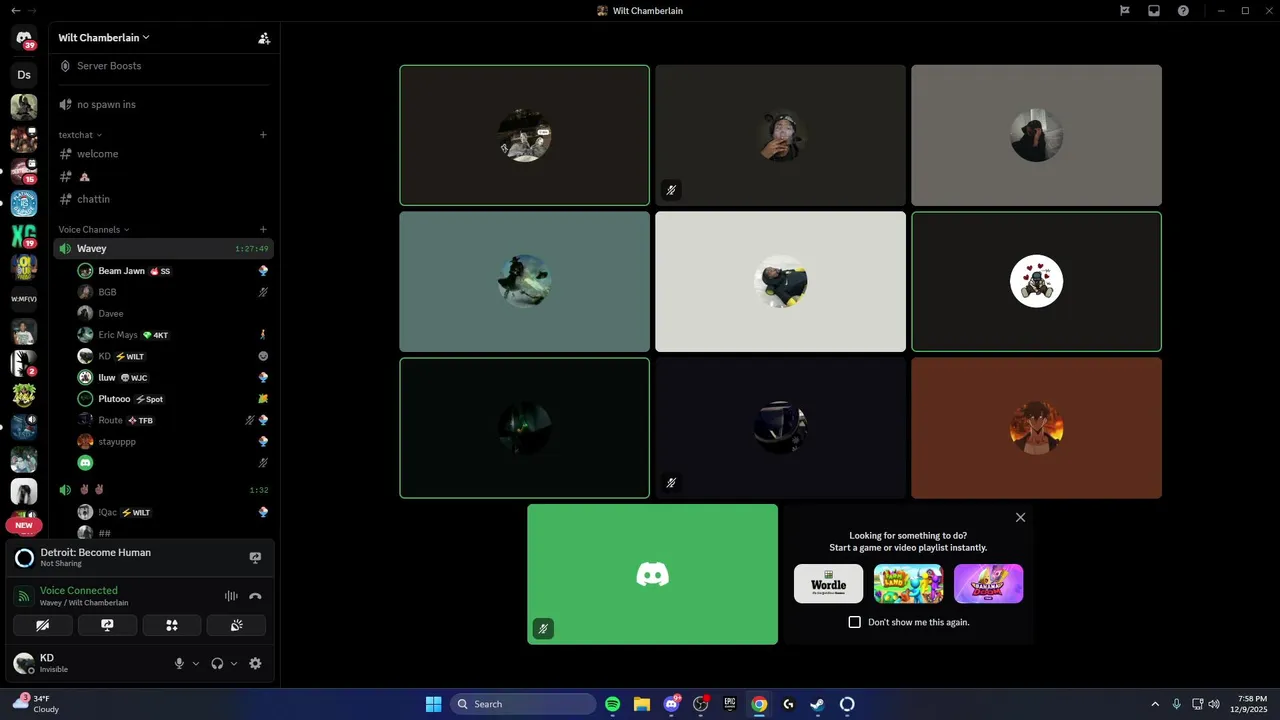Open Discord direct messages home icon
This screenshot has width=1280, height=720.
point(24,38)
